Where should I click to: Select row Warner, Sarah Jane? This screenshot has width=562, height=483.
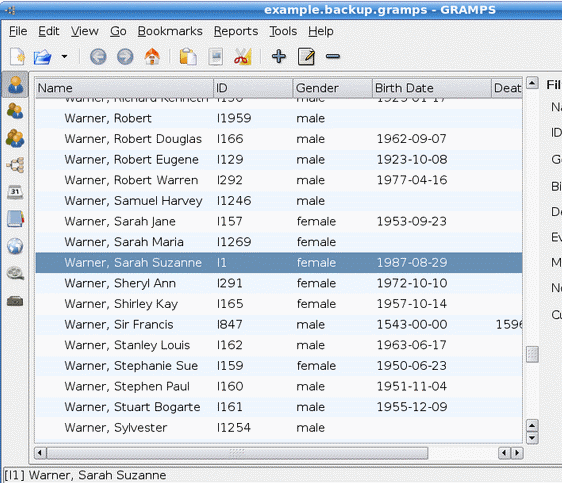tap(278, 221)
